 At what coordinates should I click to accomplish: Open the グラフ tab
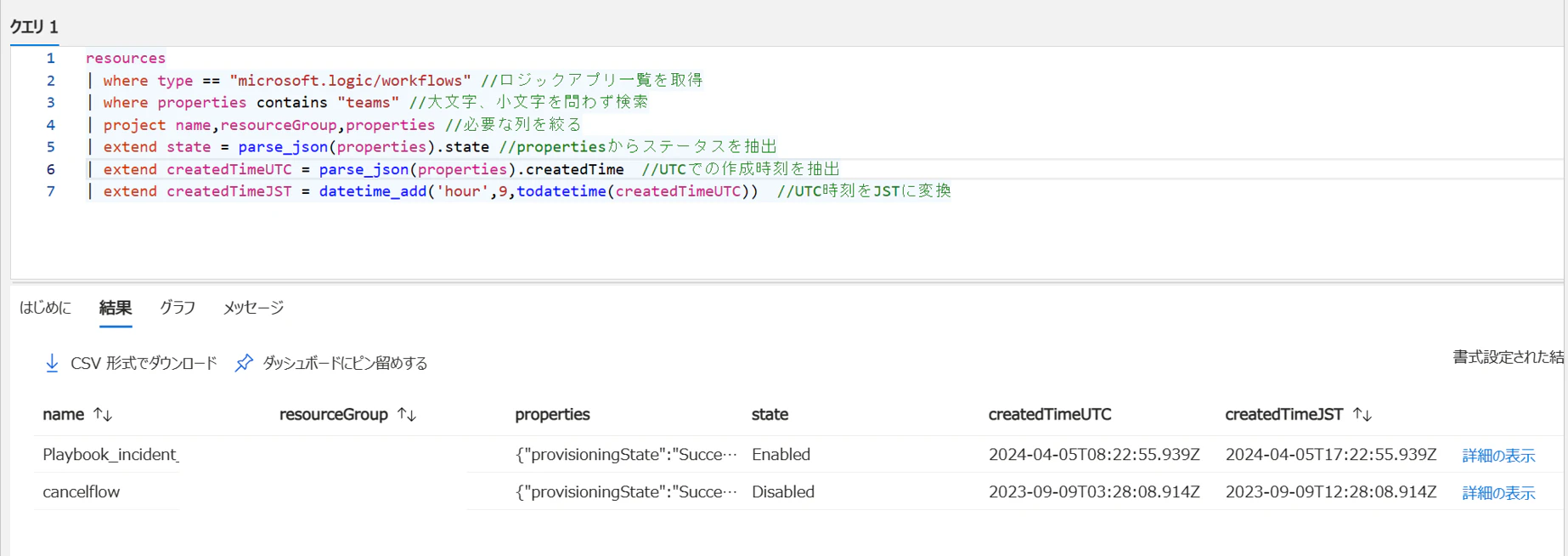[178, 308]
